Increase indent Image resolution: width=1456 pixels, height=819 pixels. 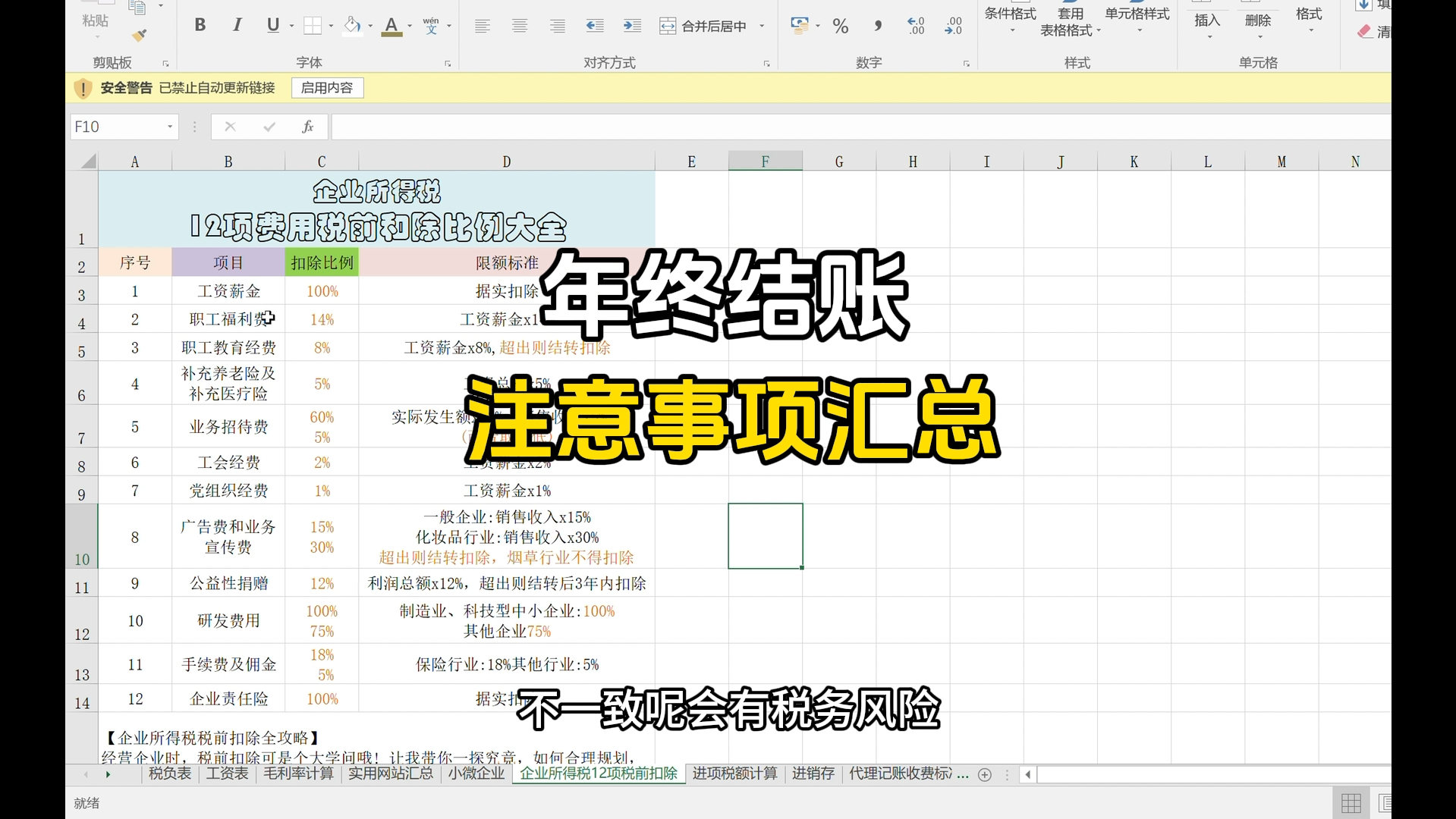click(x=632, y=26)
